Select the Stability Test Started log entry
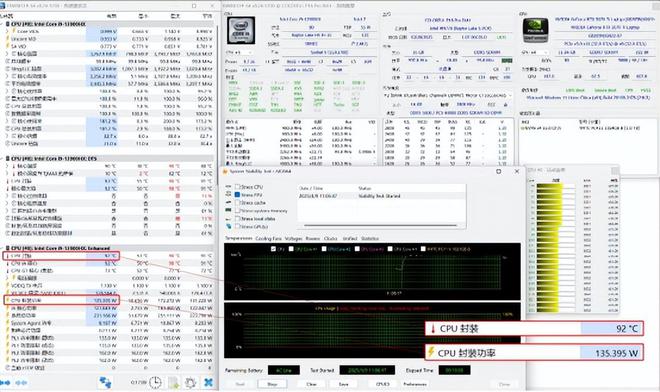This screenshot has height=392, width=660. pyautogui.click(x=381, y=196)
